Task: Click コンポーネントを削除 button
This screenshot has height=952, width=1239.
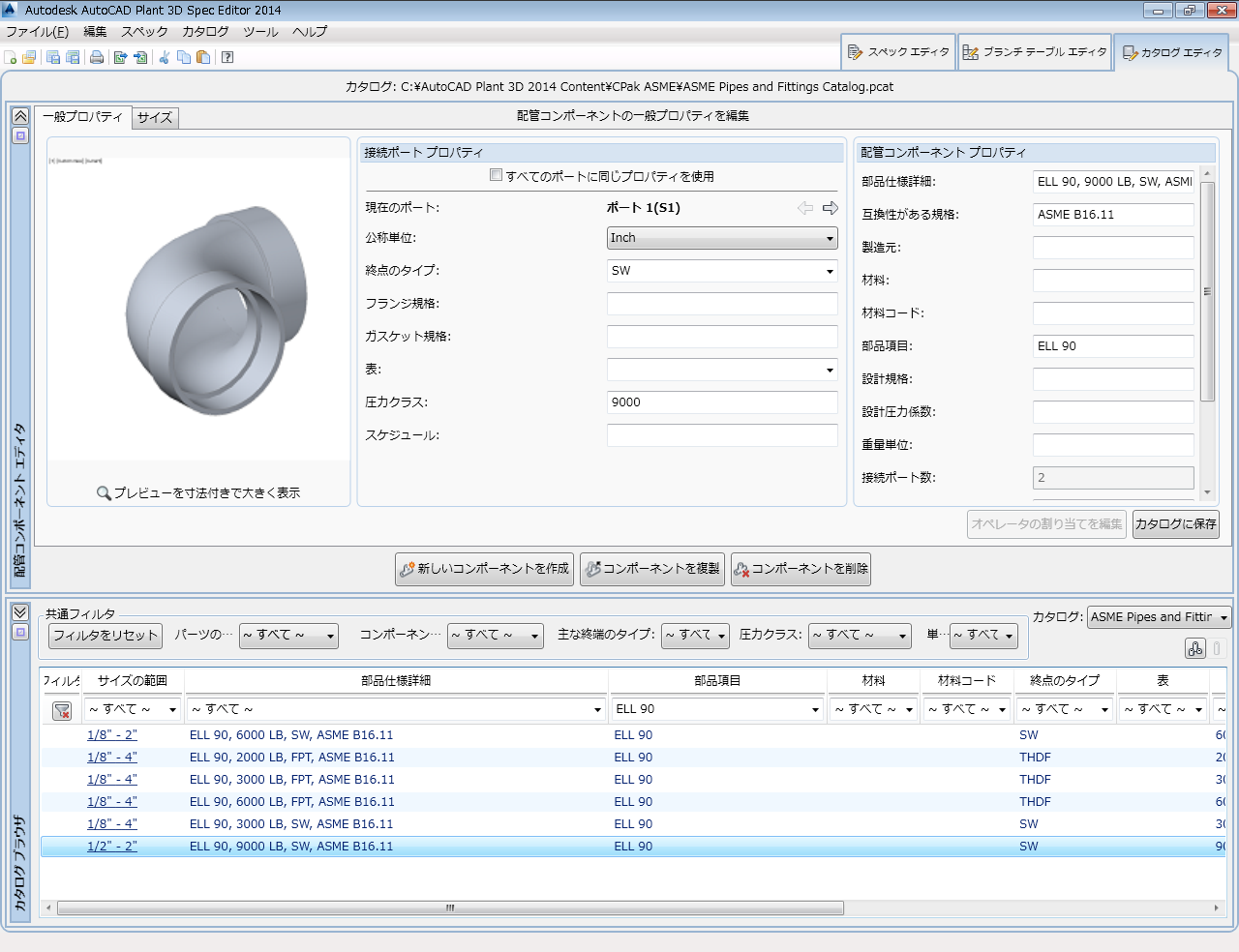Action: (x=801, y=569)
